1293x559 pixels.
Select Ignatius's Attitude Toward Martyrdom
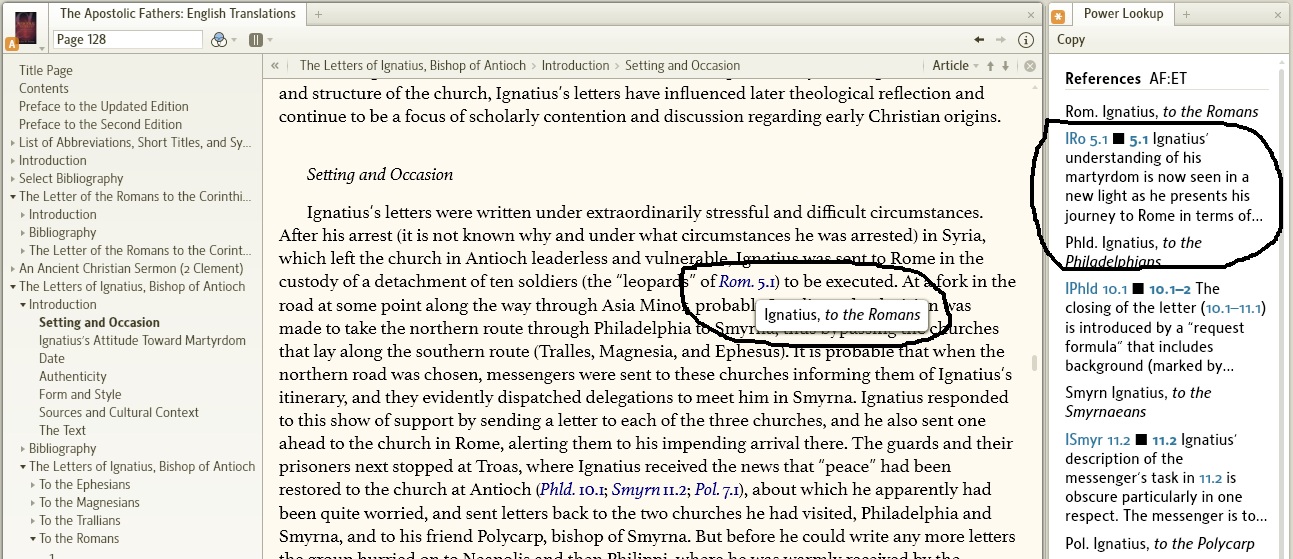click(x=142, y=341)
